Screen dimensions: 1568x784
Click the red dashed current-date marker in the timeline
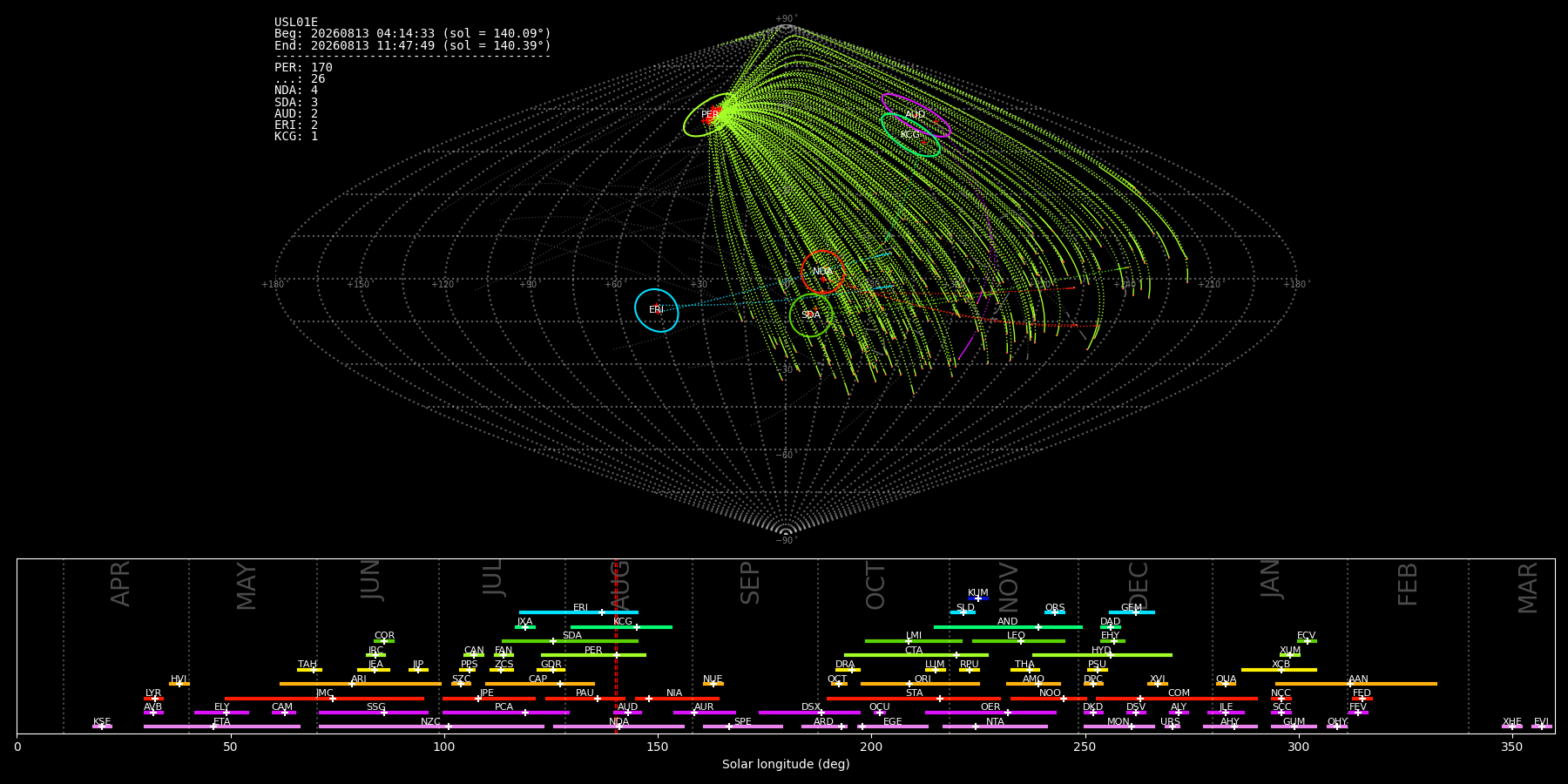click(616, 645)
